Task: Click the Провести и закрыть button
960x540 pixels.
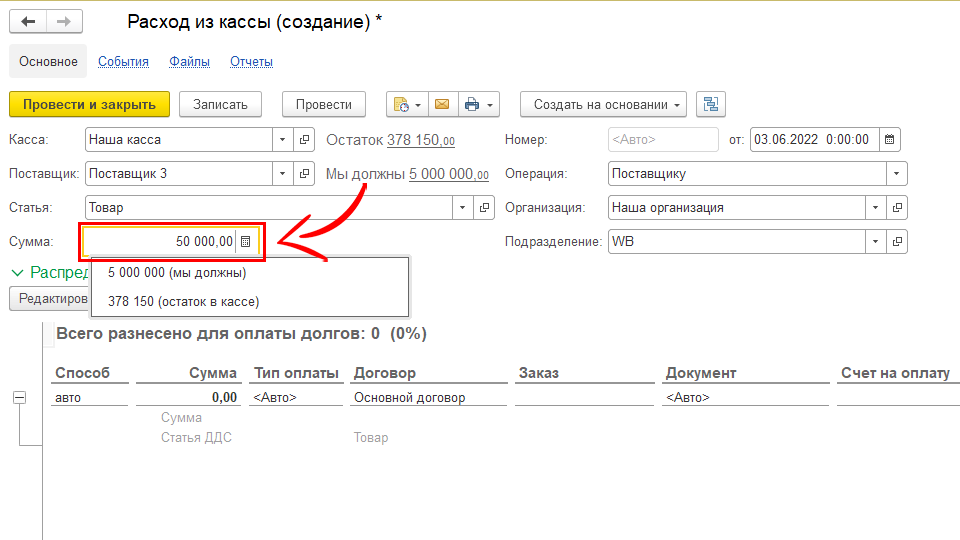Action: click(89, 105)
